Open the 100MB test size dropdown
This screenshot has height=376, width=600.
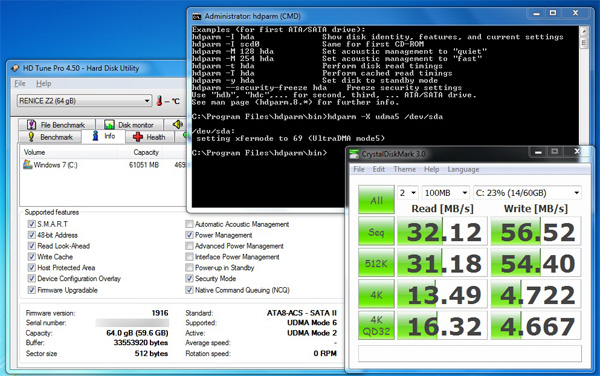(445, 193)
